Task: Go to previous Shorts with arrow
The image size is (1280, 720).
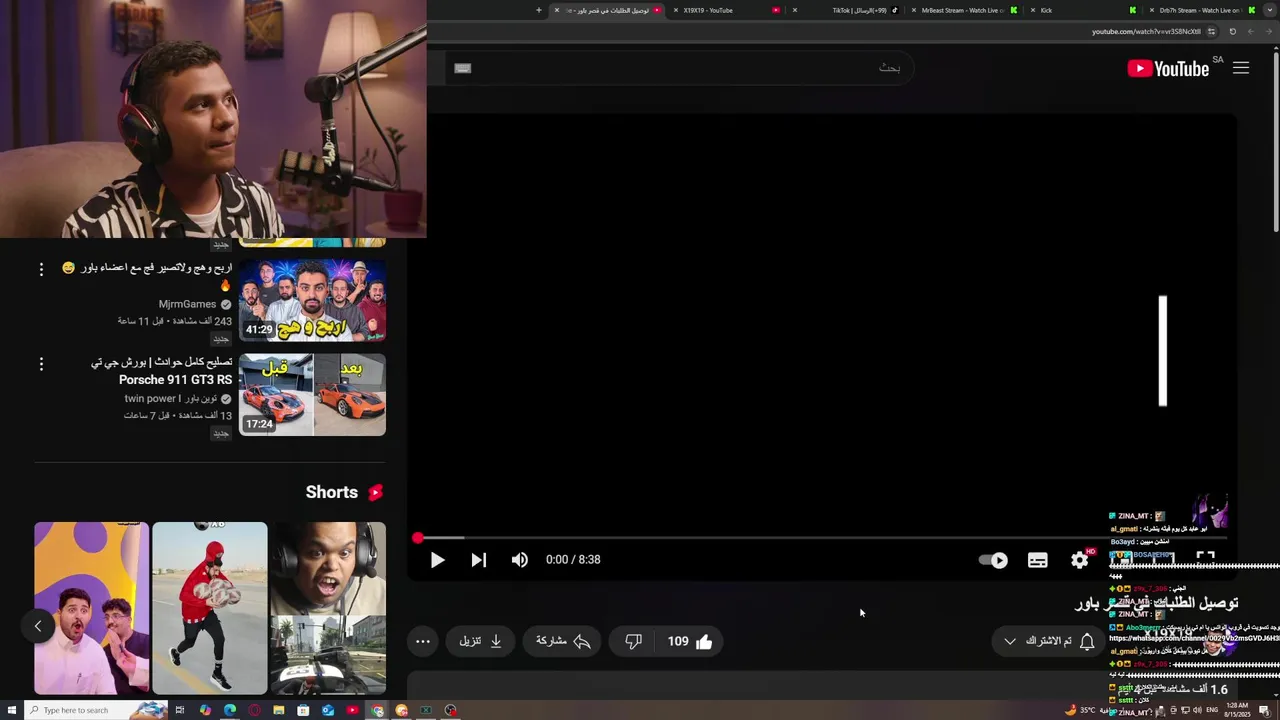Action: click(38, 626)
